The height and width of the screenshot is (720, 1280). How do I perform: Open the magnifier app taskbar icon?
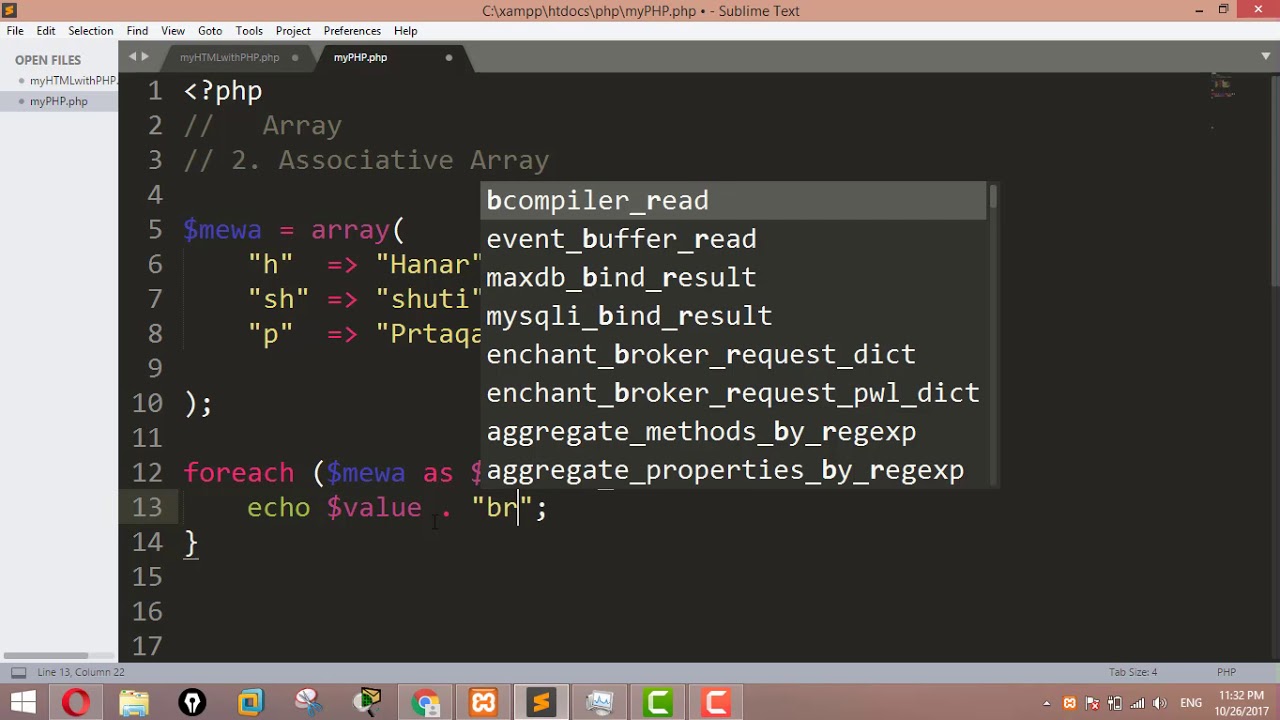367,703
